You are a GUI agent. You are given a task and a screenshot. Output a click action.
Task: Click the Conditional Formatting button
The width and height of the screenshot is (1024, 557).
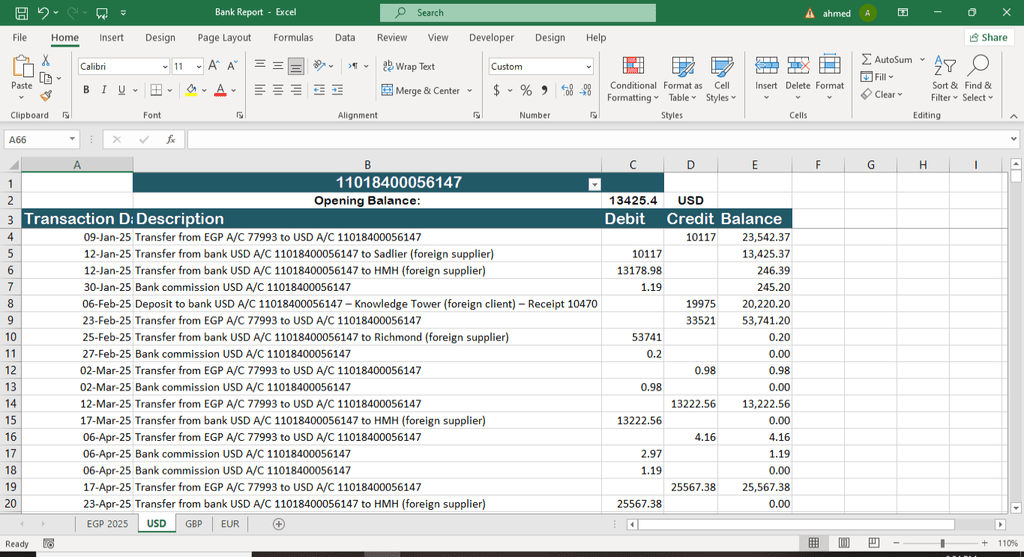[633, 79]
